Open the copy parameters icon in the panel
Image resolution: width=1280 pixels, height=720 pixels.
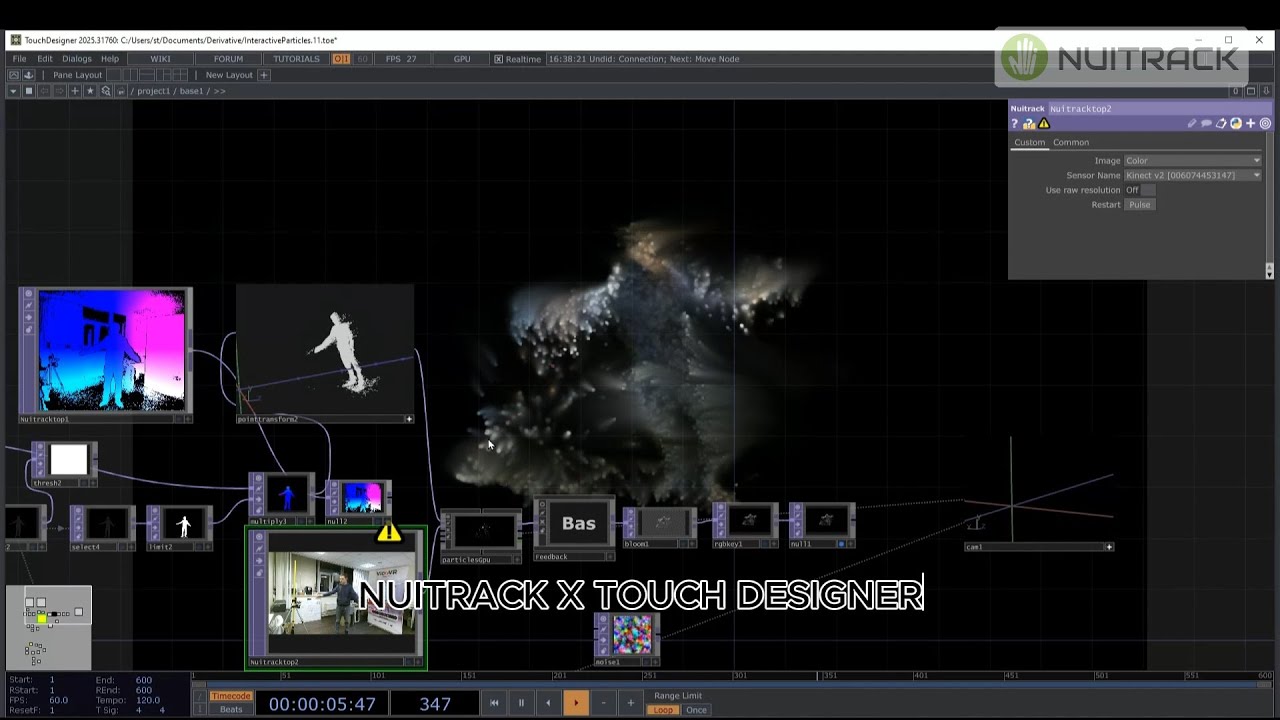[1221, 124]
